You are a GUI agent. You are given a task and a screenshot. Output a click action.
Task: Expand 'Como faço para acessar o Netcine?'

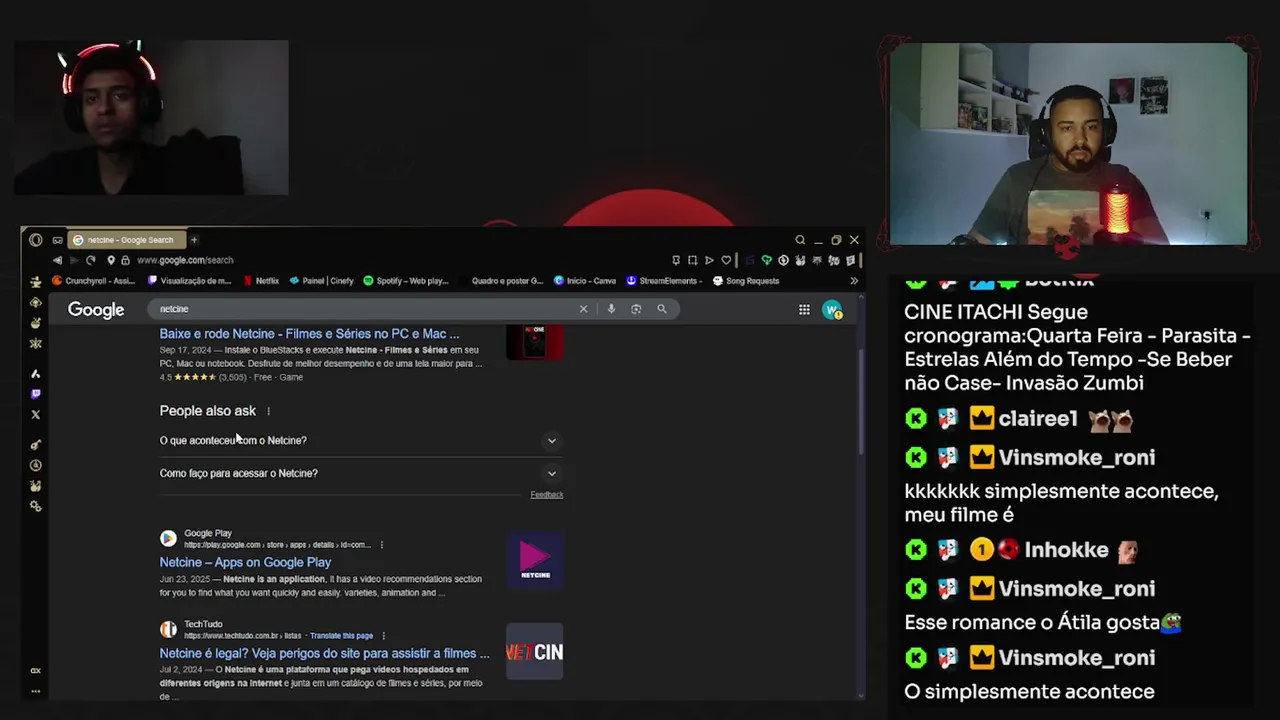pyautogui.click(x=359, y=473)
